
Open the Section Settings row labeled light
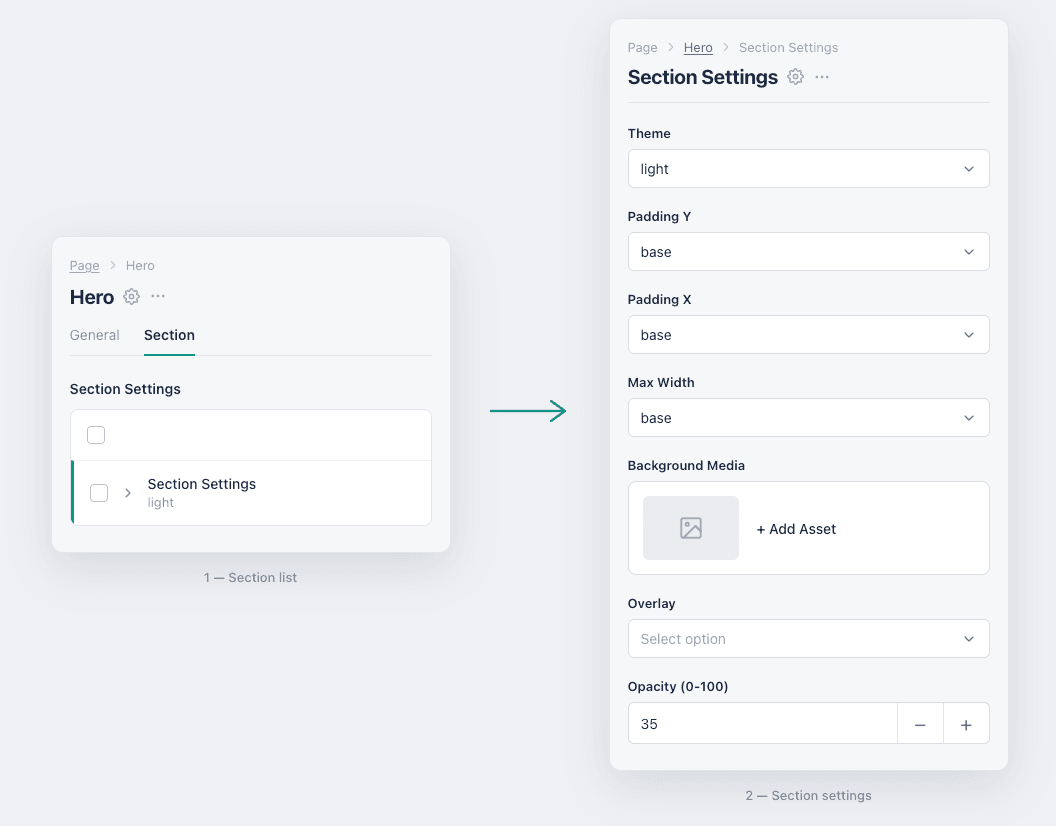pyautogui.click(x=251, y=493)
